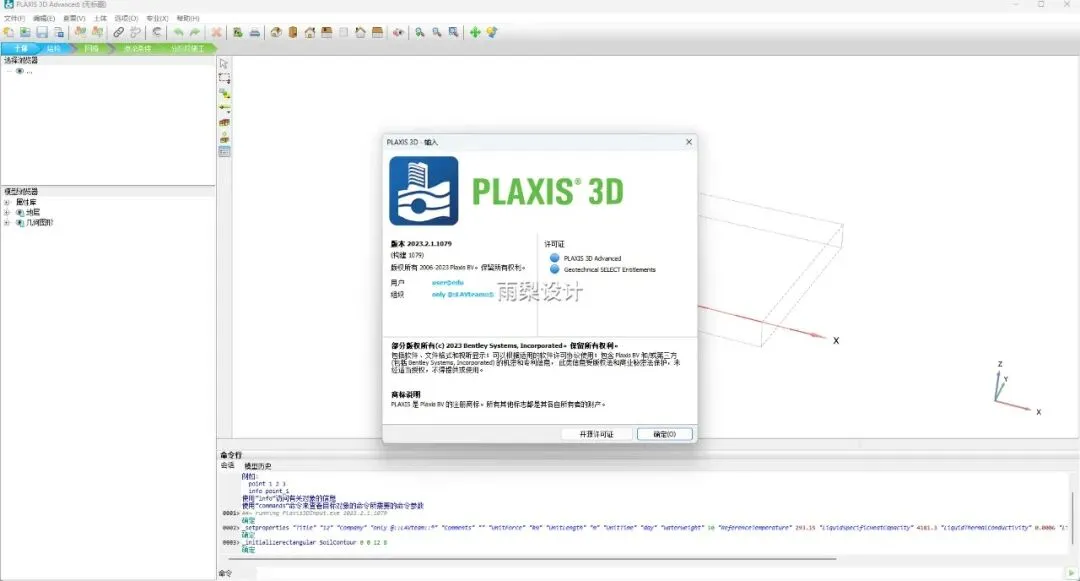Open the move/array tool dropdown arrow
The image size is (1080, 581).
229,111
